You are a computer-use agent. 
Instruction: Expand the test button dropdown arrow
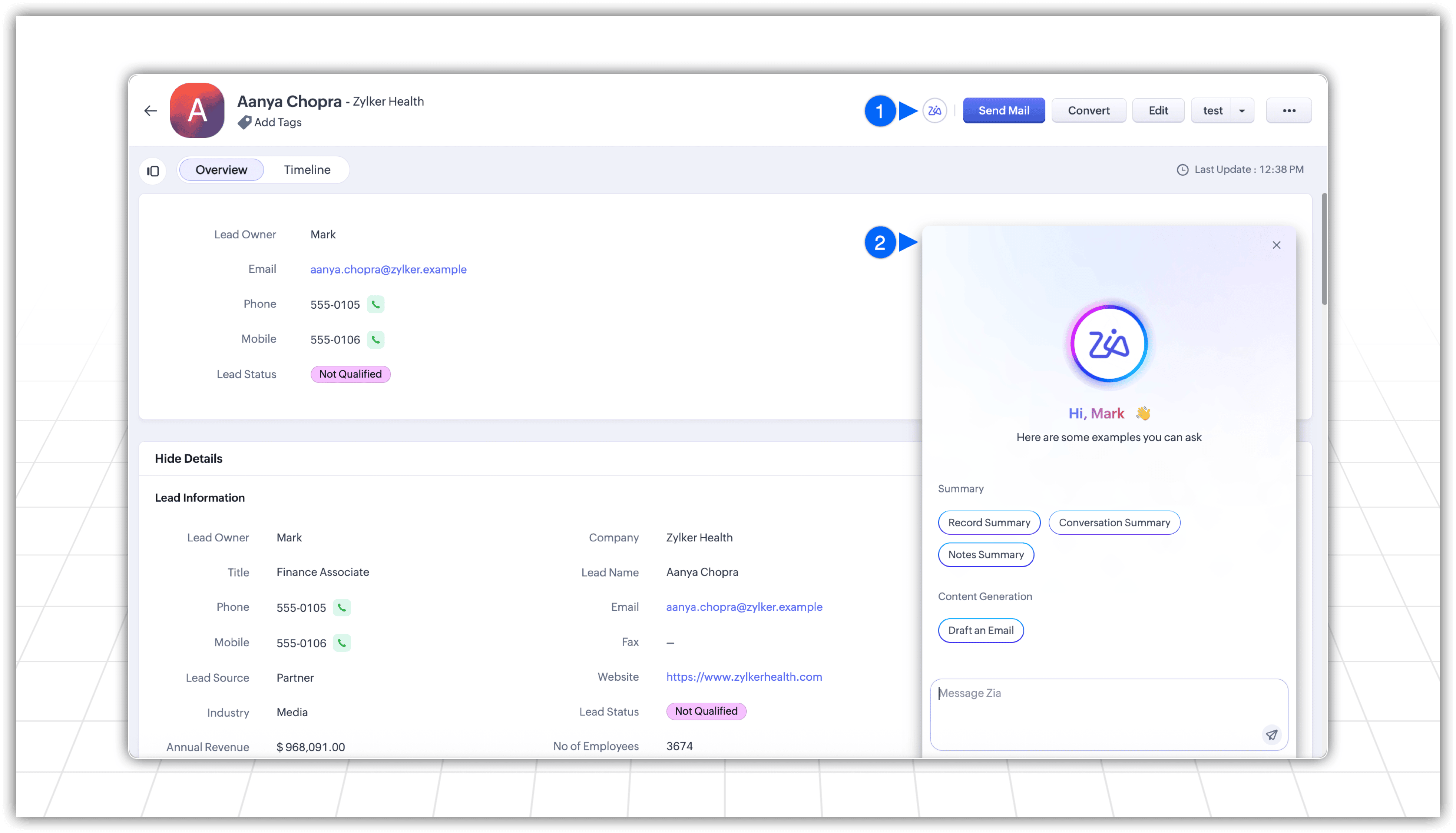(1241, 110)
